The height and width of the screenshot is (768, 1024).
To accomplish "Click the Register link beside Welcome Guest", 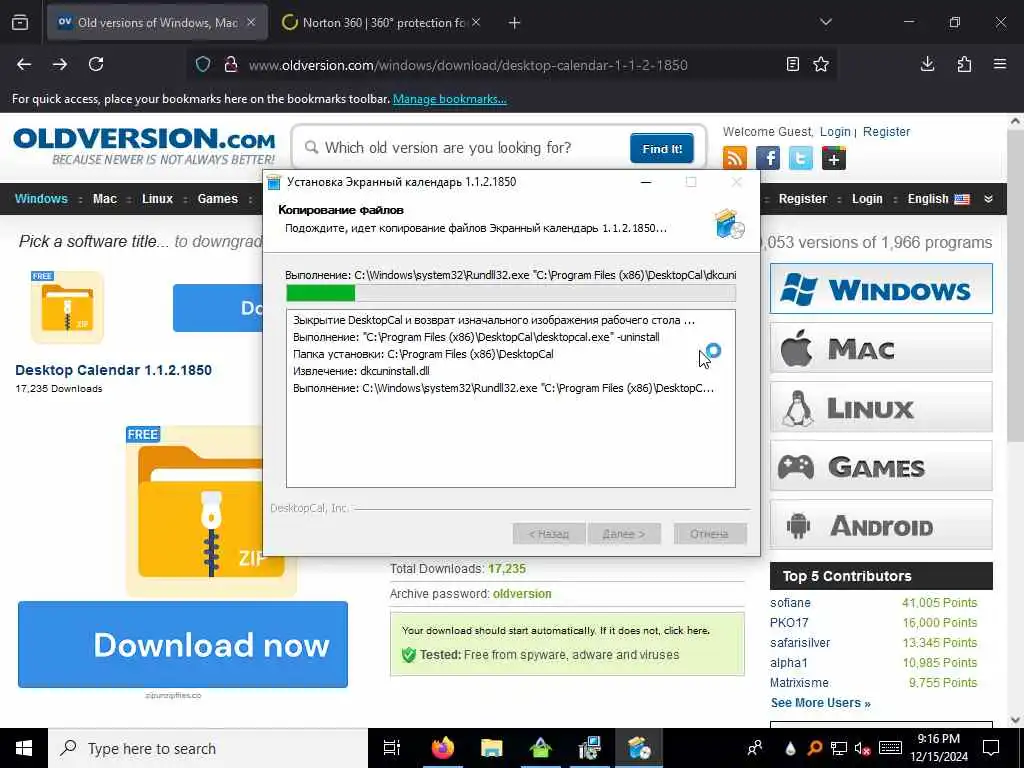I will (x=886, y=131).
